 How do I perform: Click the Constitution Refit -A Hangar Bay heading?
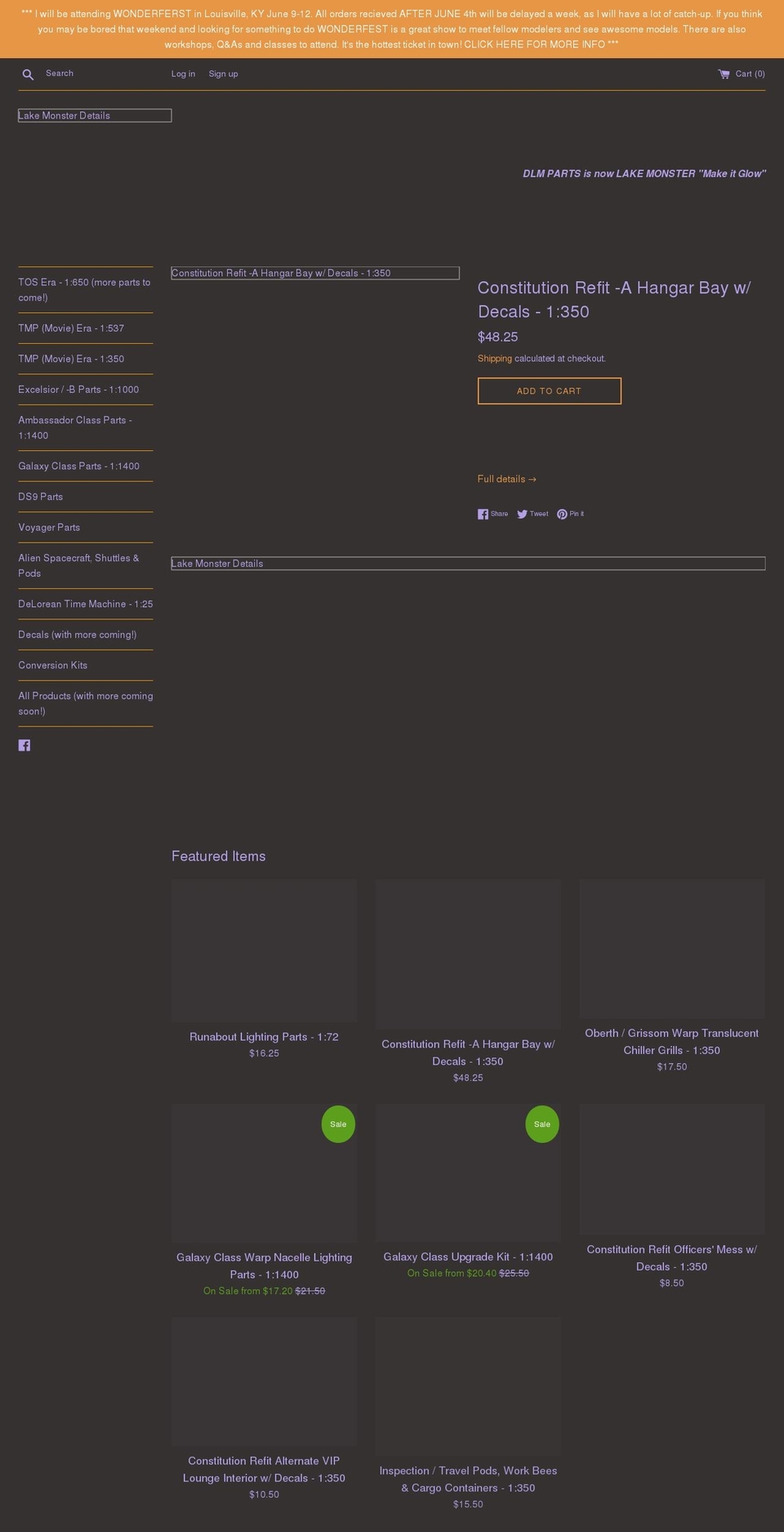(614, 300)
